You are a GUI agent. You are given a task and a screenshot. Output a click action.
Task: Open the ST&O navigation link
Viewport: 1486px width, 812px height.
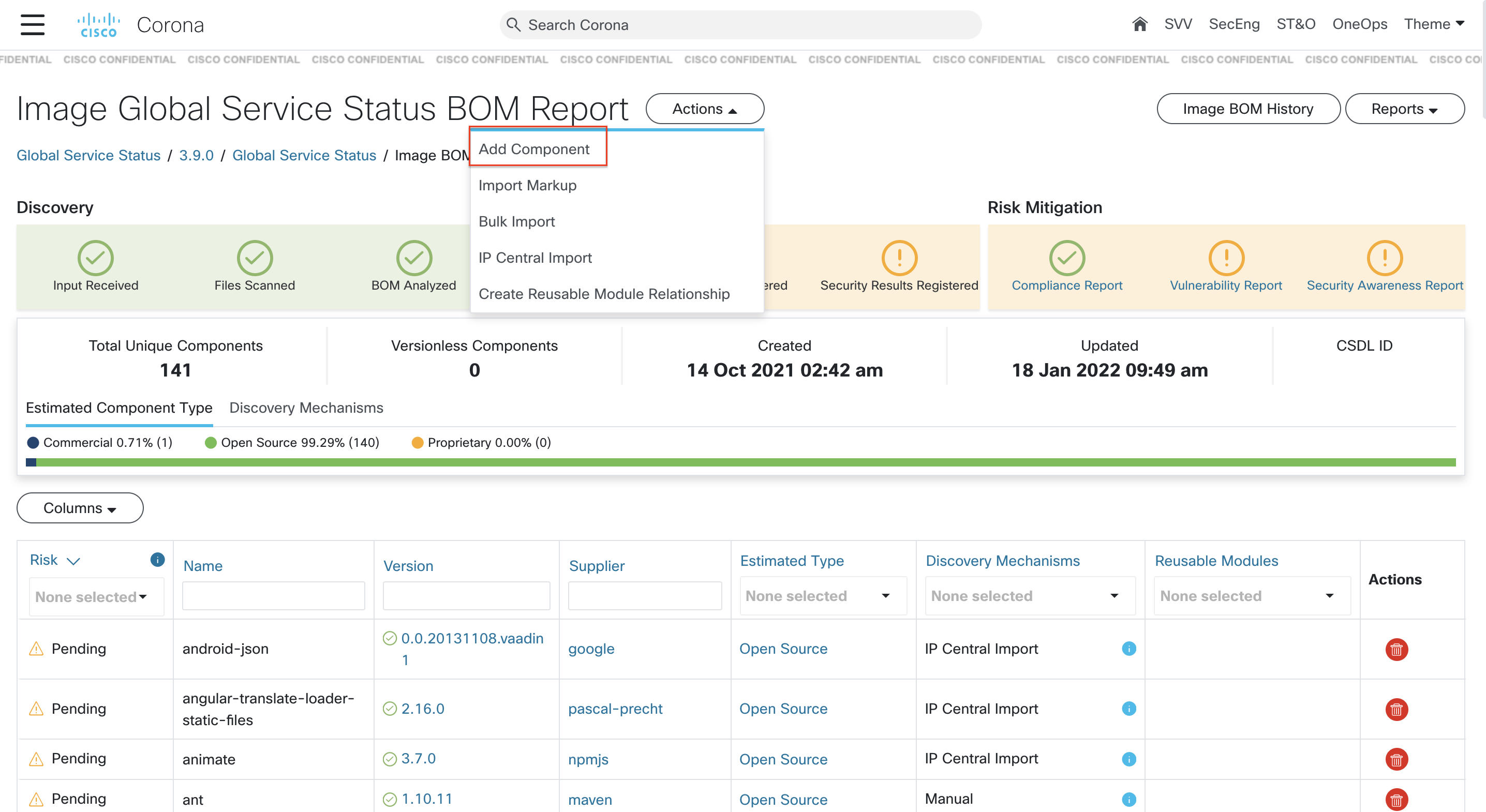1296,24
